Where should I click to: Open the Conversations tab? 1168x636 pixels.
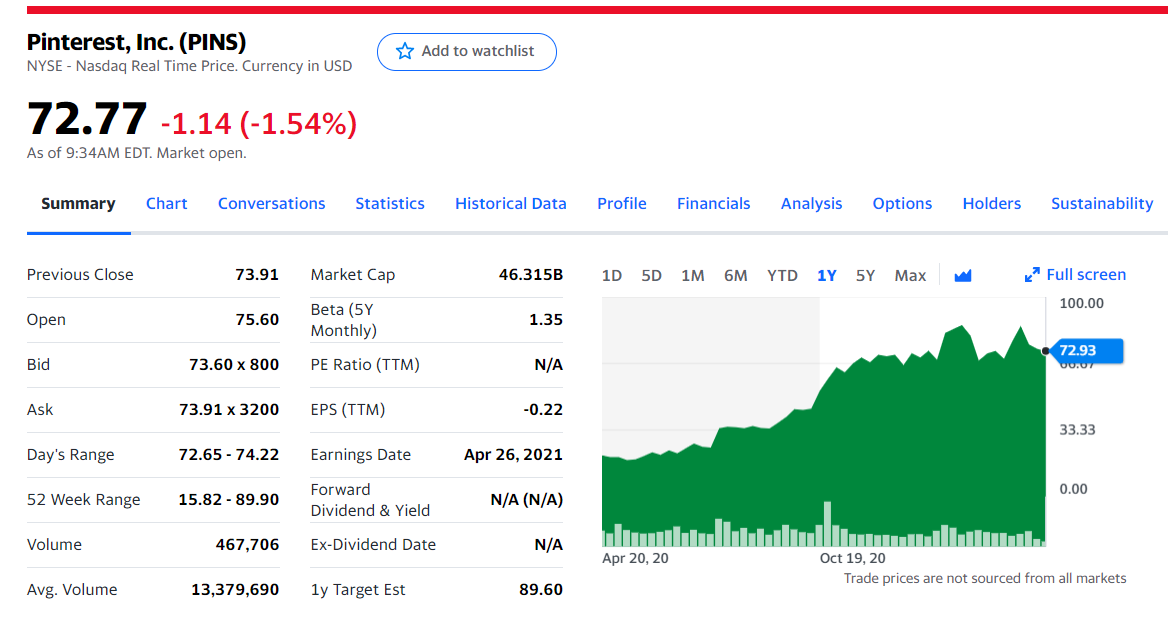click(271, 203)
